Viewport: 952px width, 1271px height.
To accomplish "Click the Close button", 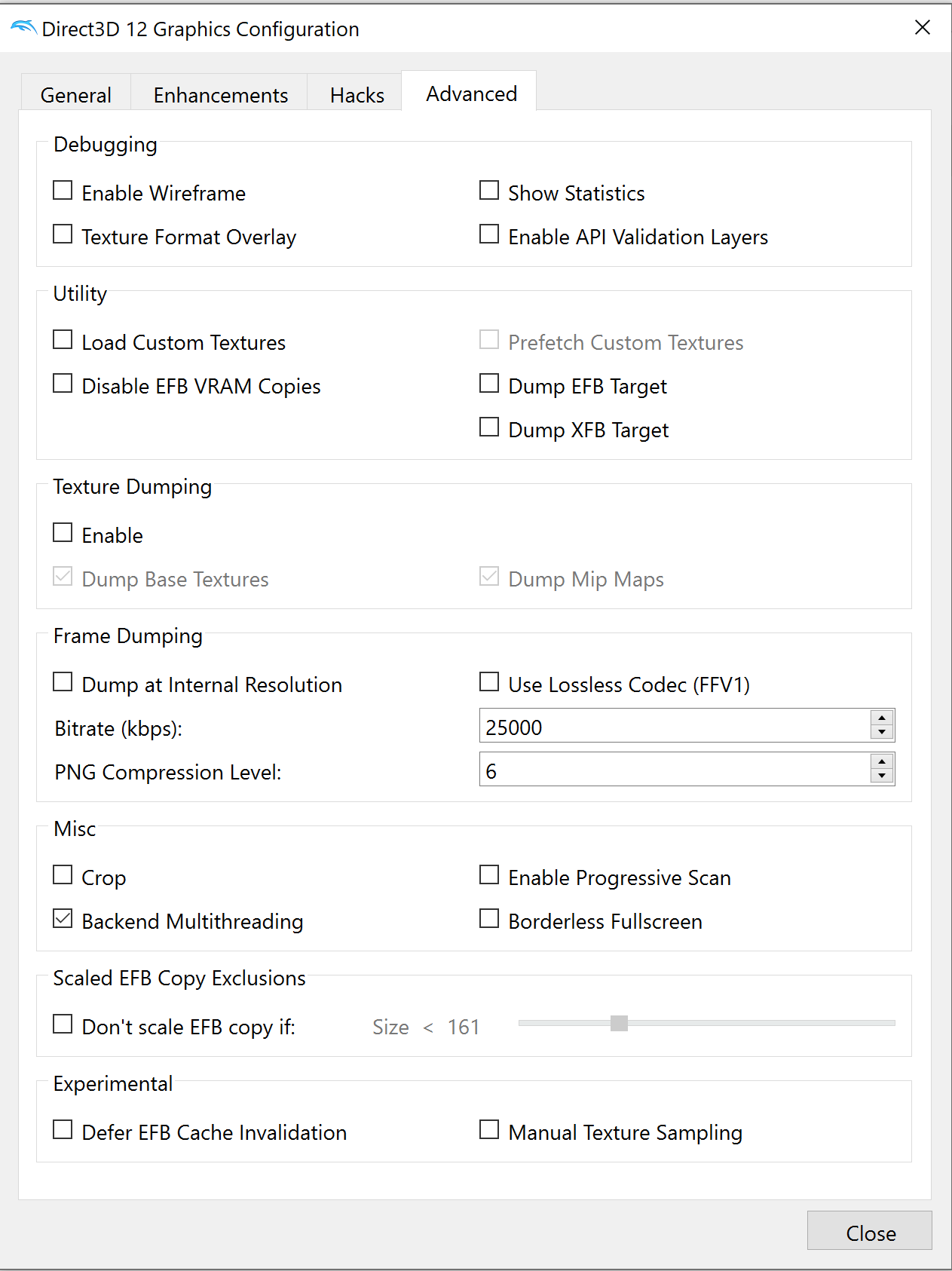I will [870, 1230].
